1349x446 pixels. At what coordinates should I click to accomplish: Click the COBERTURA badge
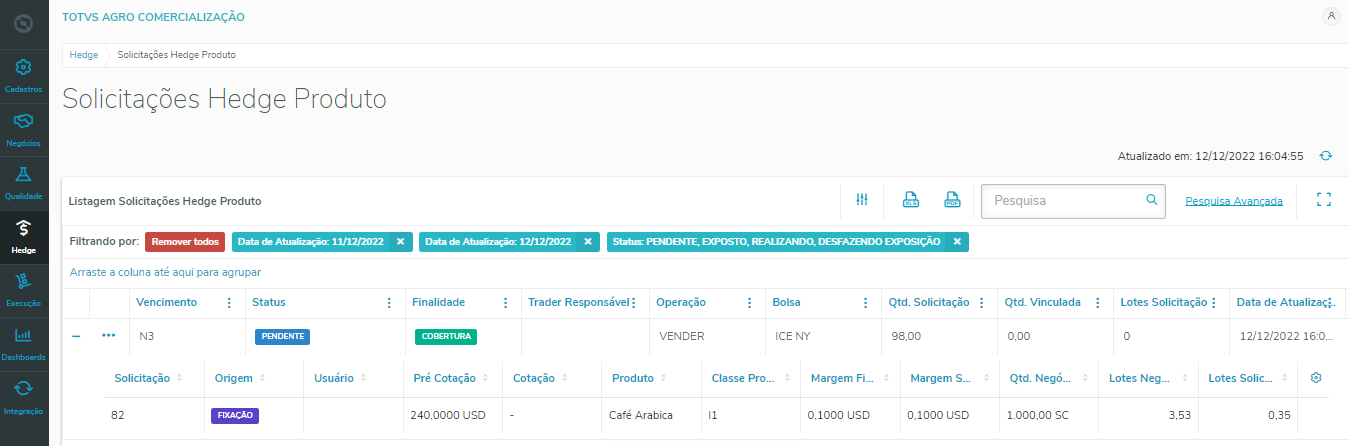tap(446, 336)
